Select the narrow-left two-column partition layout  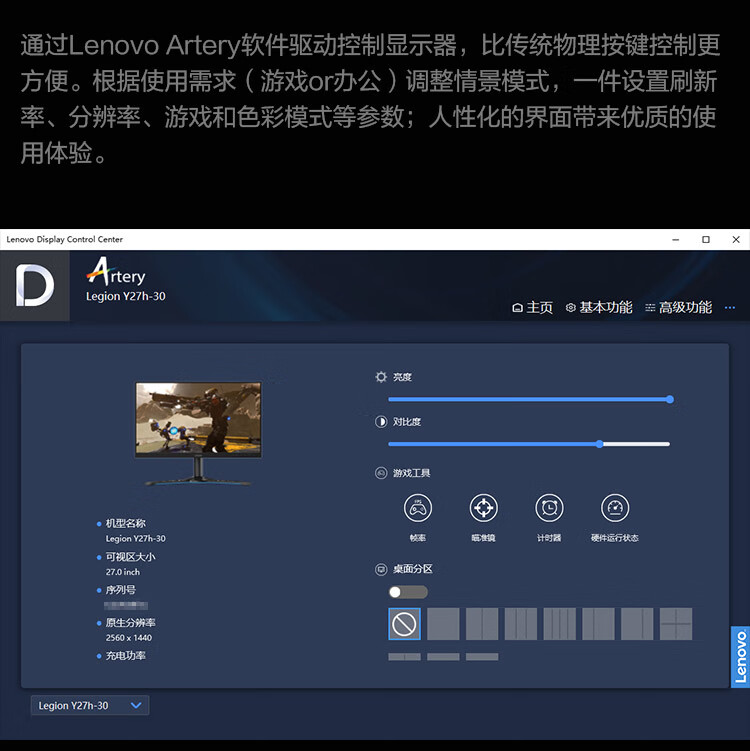click(598, 624)
